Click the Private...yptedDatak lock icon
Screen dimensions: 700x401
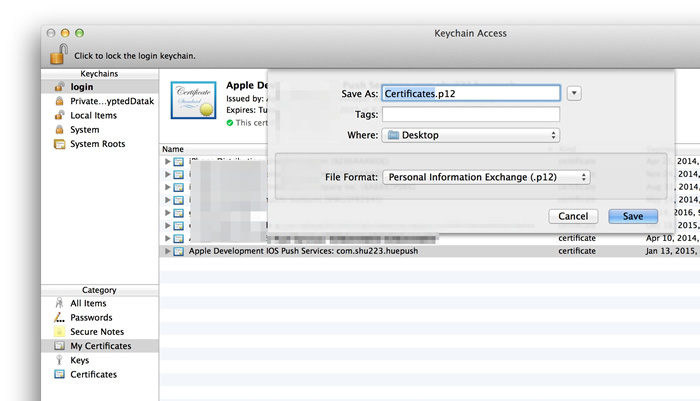click(x=59, y=101)
